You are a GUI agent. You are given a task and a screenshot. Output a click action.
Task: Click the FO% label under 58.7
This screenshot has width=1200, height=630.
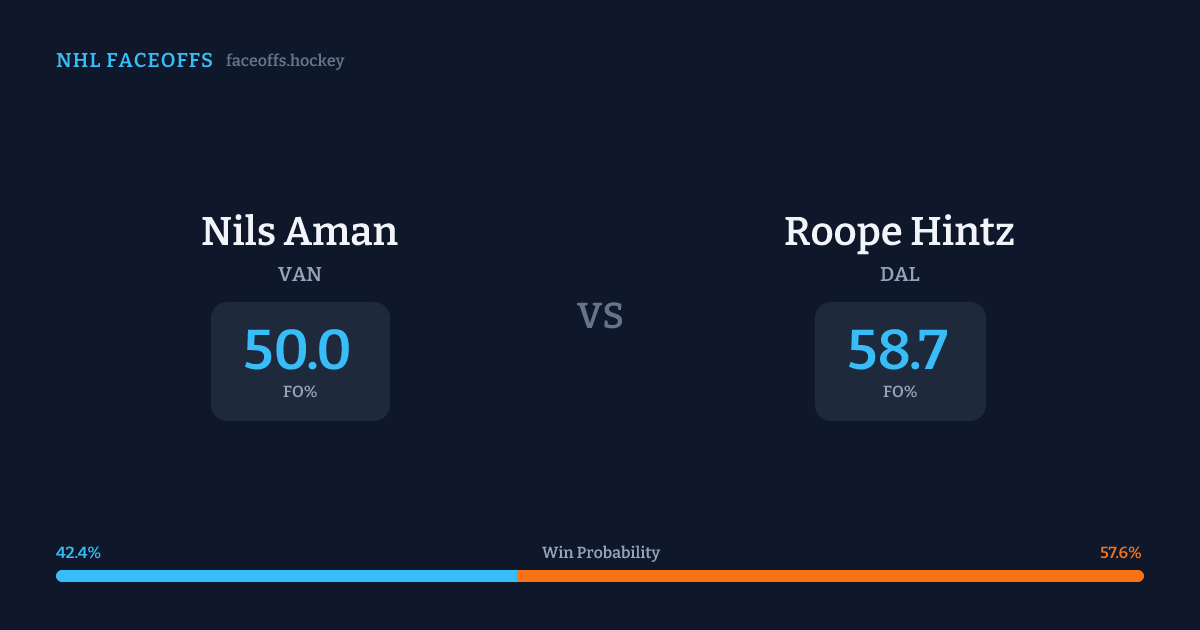tap(900, 392)
